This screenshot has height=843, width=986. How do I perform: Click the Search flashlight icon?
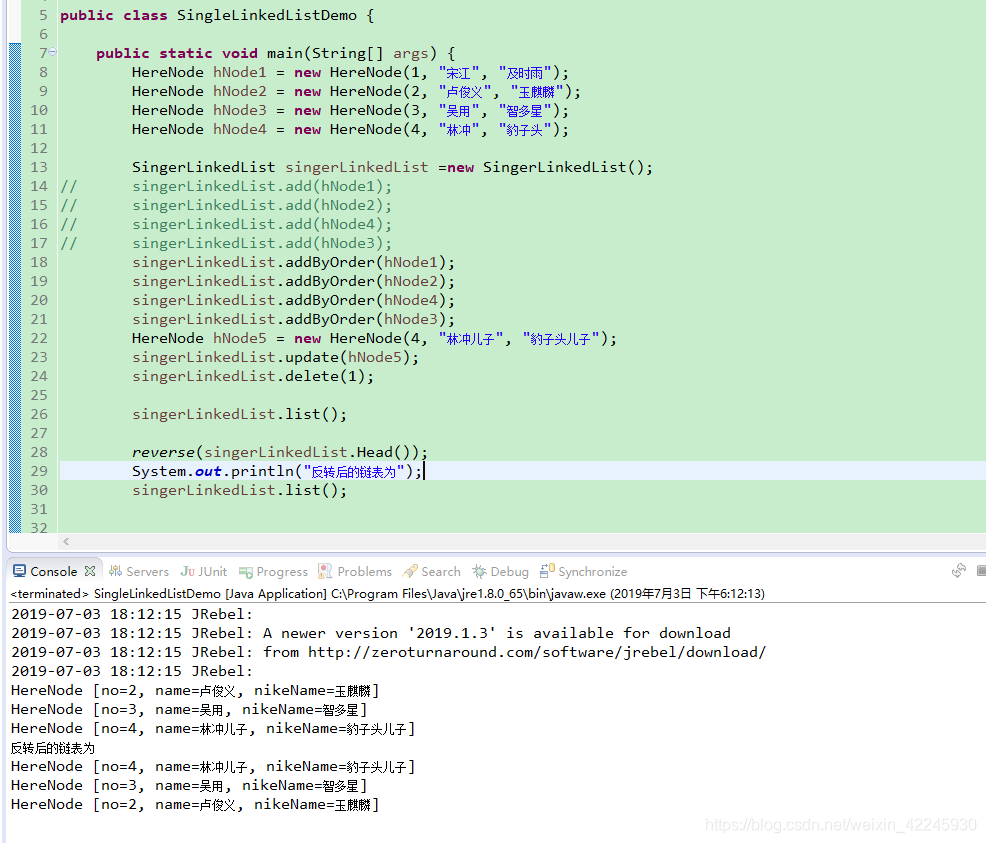click(410, 571)
